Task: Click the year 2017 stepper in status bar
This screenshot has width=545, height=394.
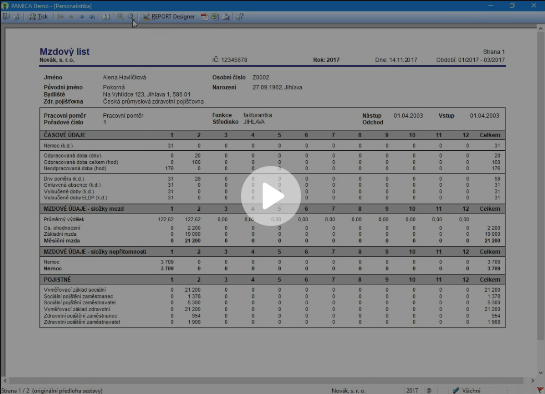Action: coord(429,390)
